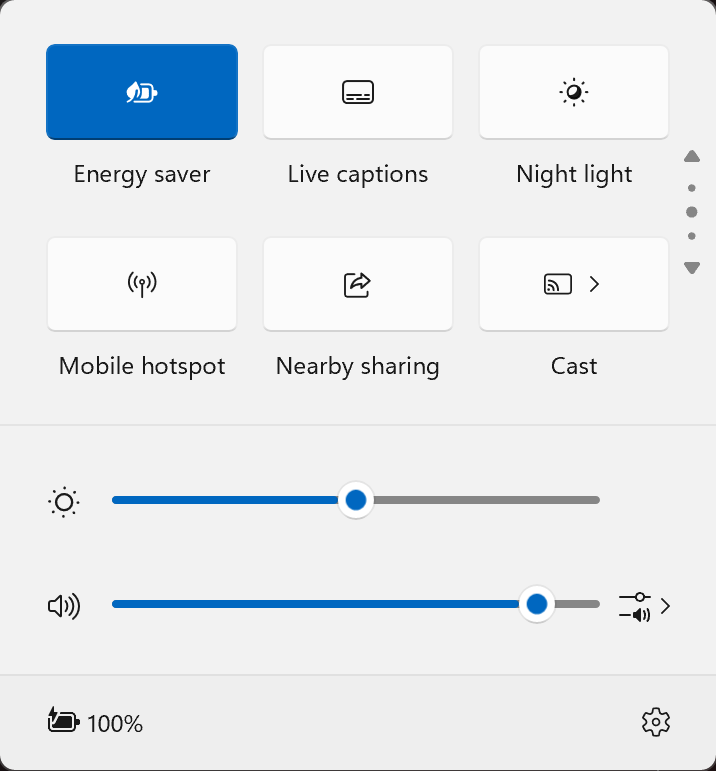
Task: Toggle the Nearby sharing tile
Action: point(358,284)
